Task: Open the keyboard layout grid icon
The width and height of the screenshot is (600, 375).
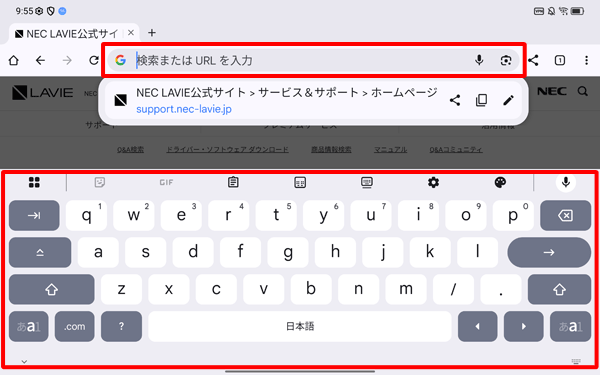Action: (x=300, y=183)
